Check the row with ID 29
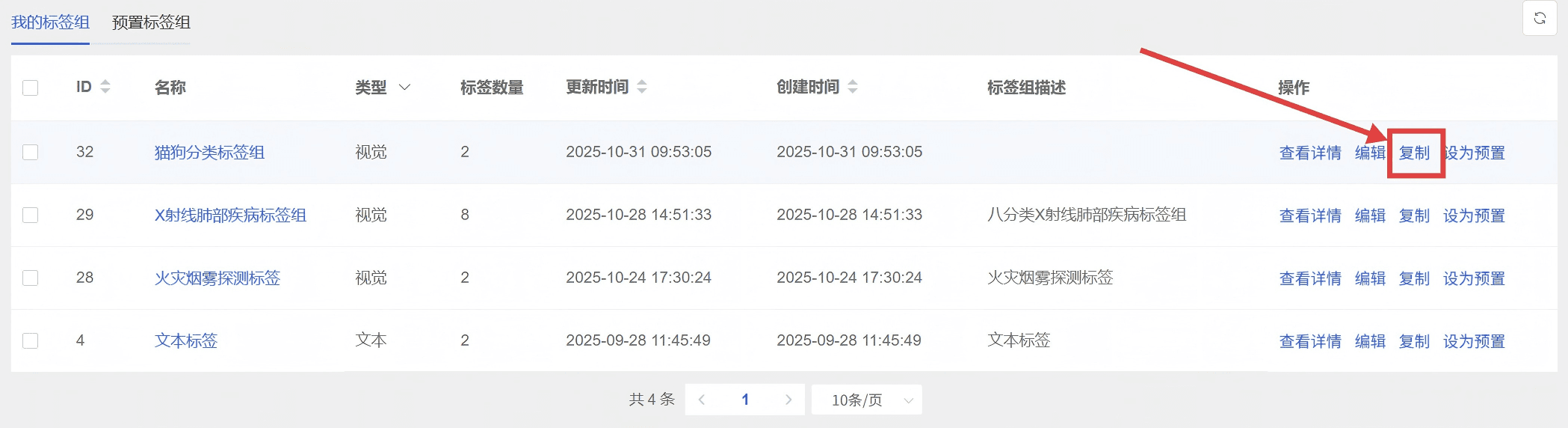The image size is (1568, 428). click(x=31, y=215)
